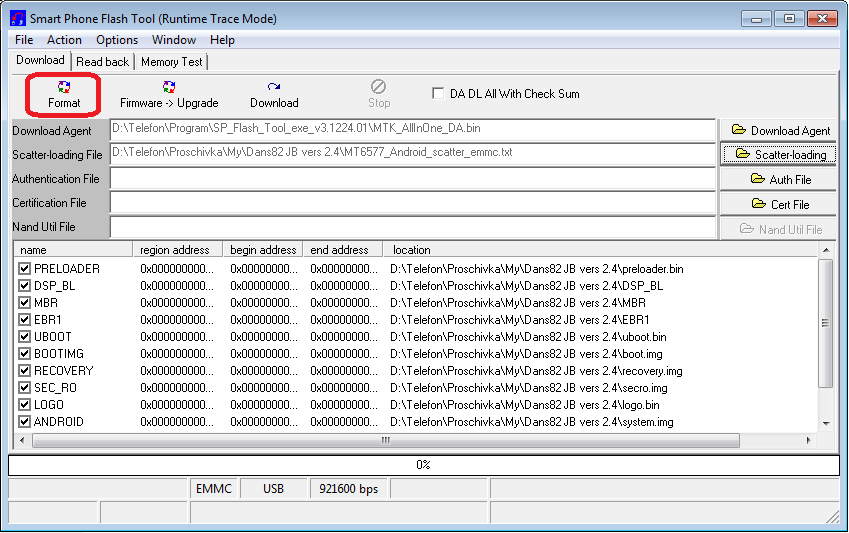Click the Firmware -> Upgrade icon
849x533 pixels.
(169, 87)
